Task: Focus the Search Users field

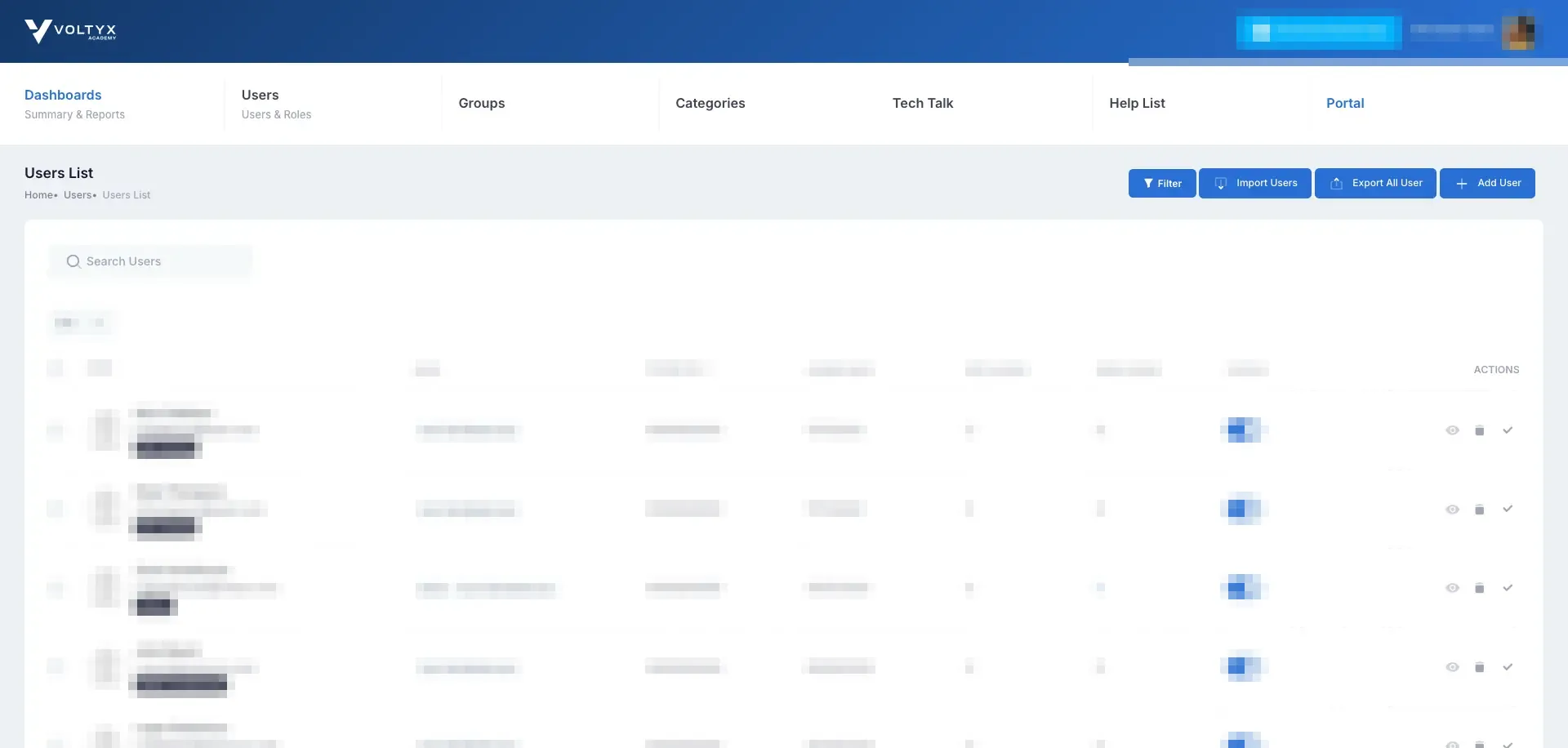Action: (150, 261)
